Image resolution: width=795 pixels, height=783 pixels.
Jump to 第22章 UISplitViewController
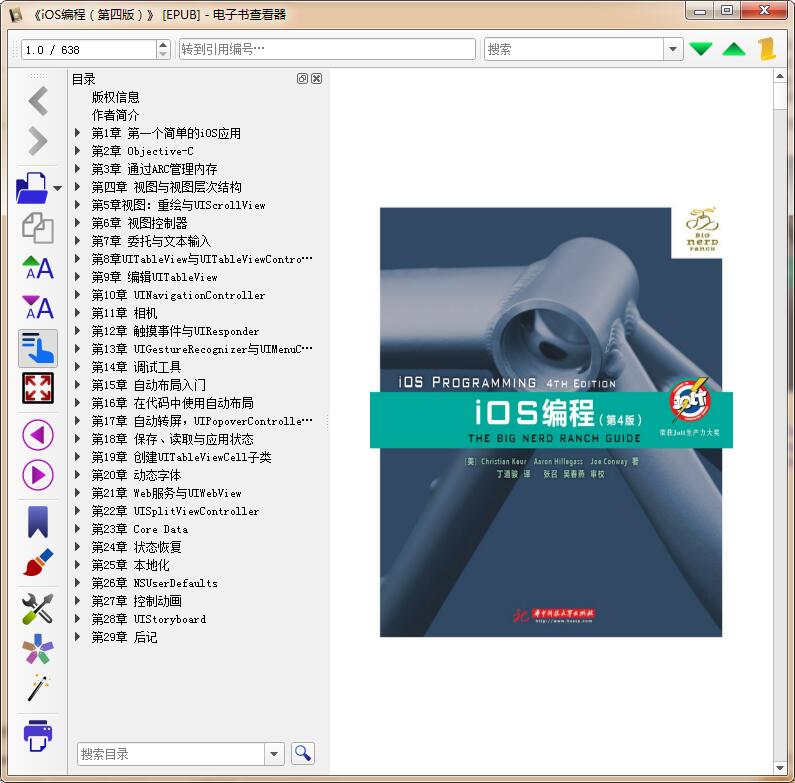click(175, 511)
